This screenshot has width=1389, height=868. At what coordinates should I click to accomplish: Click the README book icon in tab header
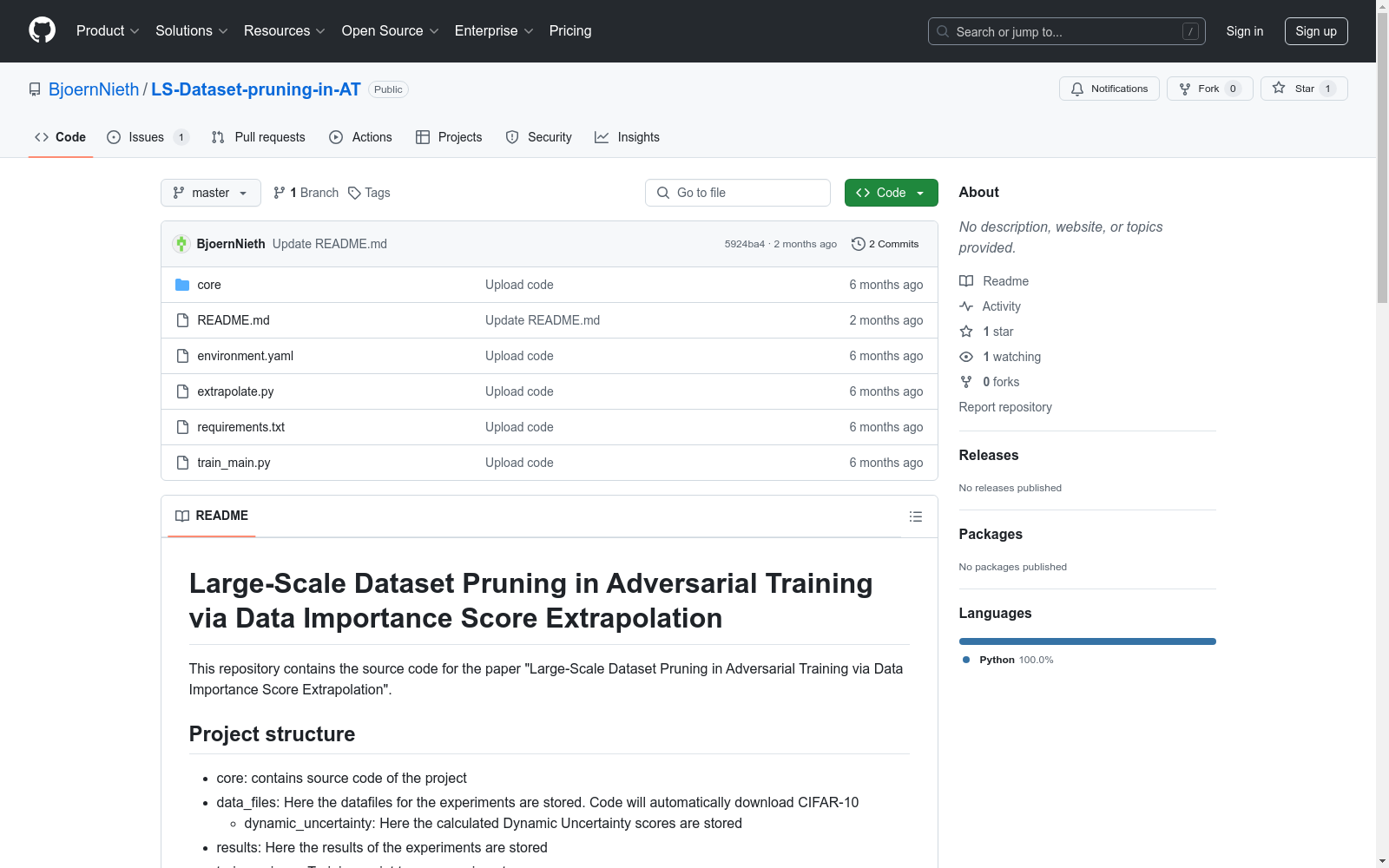tap(182, 516)
